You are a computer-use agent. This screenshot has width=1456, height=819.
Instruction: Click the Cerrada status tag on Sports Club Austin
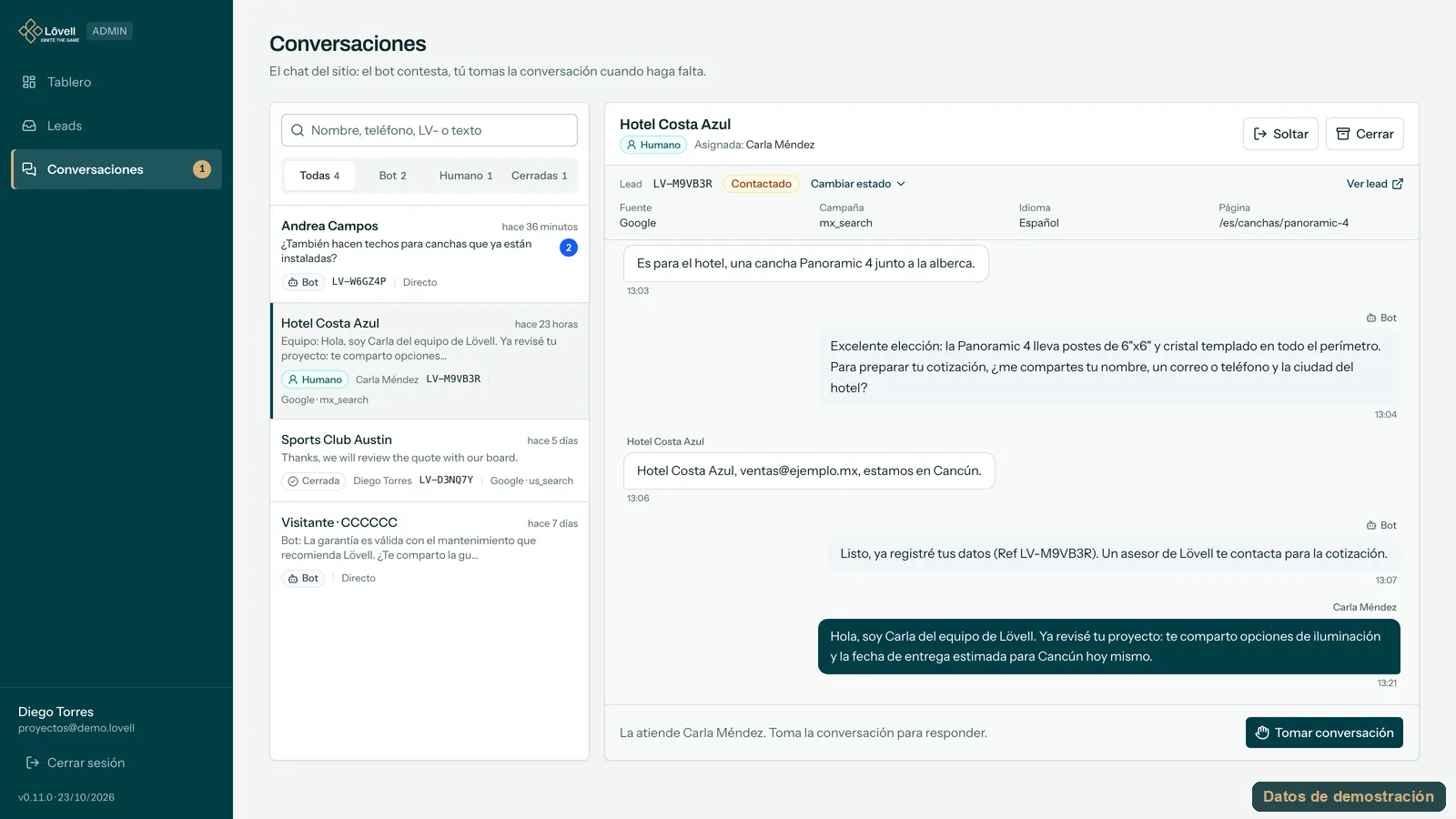(313, 480)
